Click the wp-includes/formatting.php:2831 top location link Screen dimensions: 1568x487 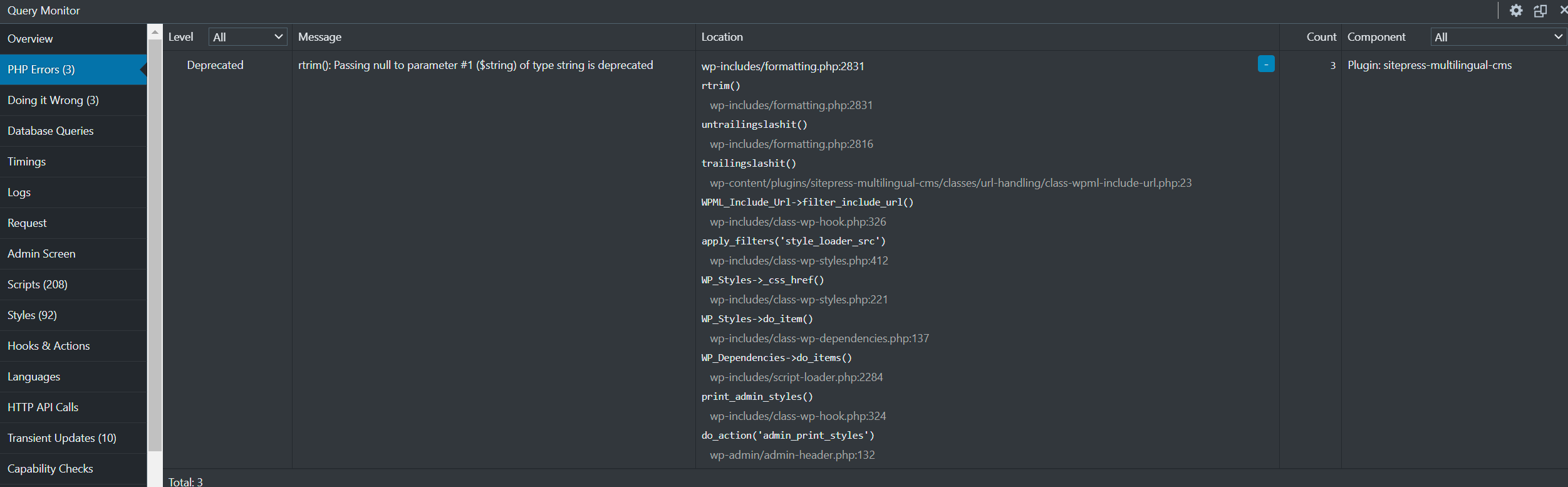pyautogui.click(x=782, y=66)
